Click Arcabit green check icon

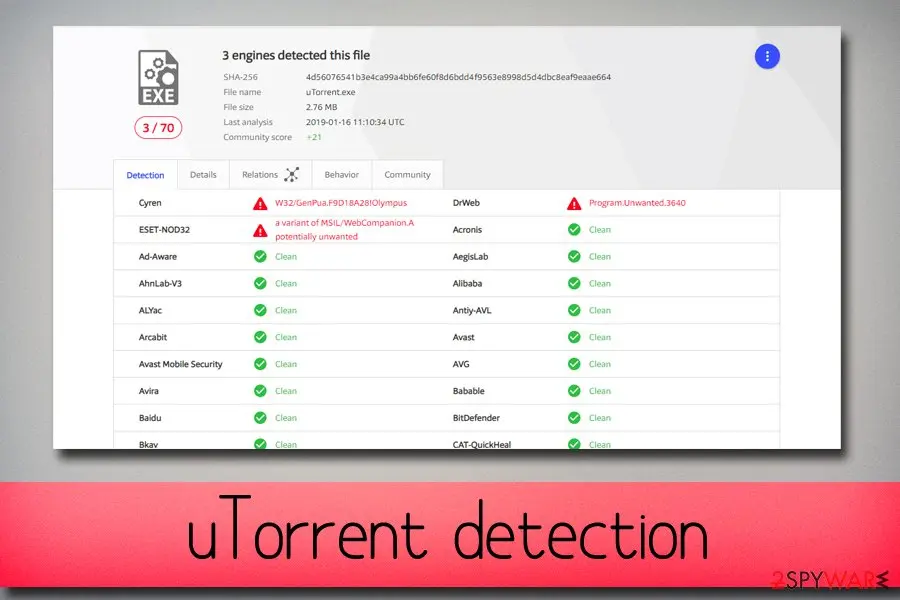coord(260,337)
